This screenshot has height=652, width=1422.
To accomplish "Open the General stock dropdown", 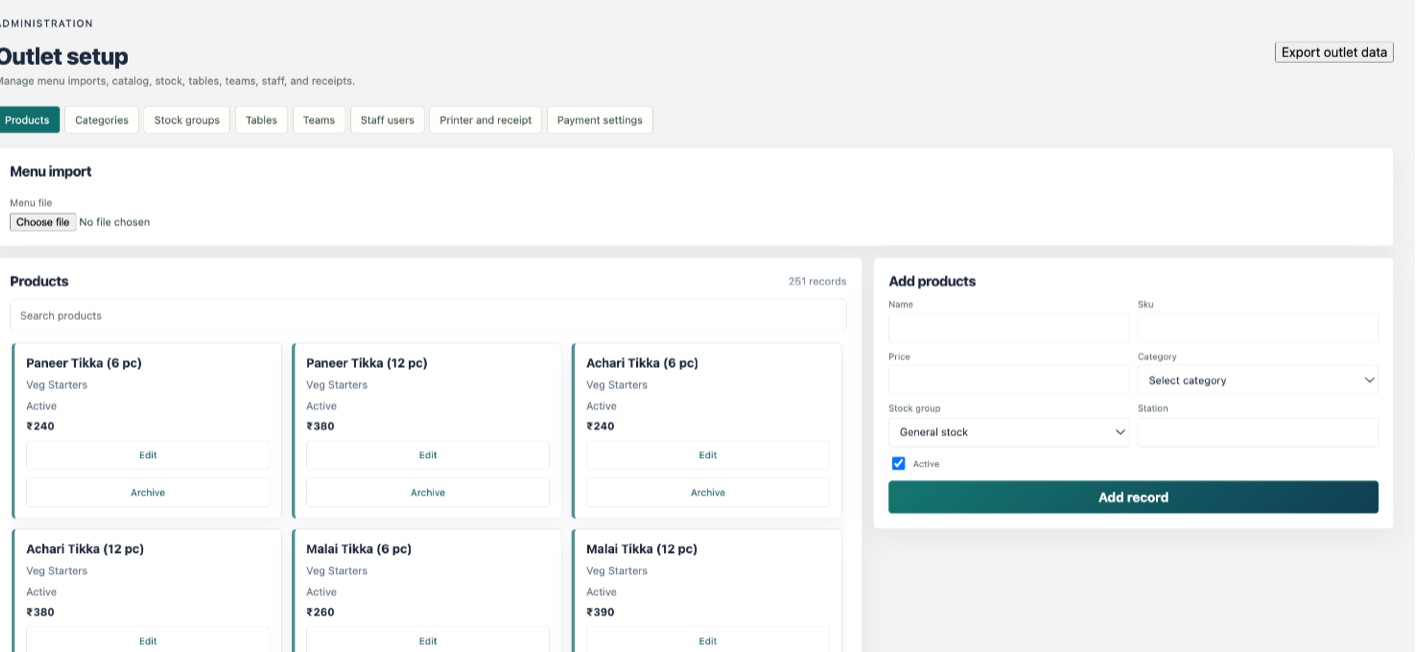I will point(1008,432).
